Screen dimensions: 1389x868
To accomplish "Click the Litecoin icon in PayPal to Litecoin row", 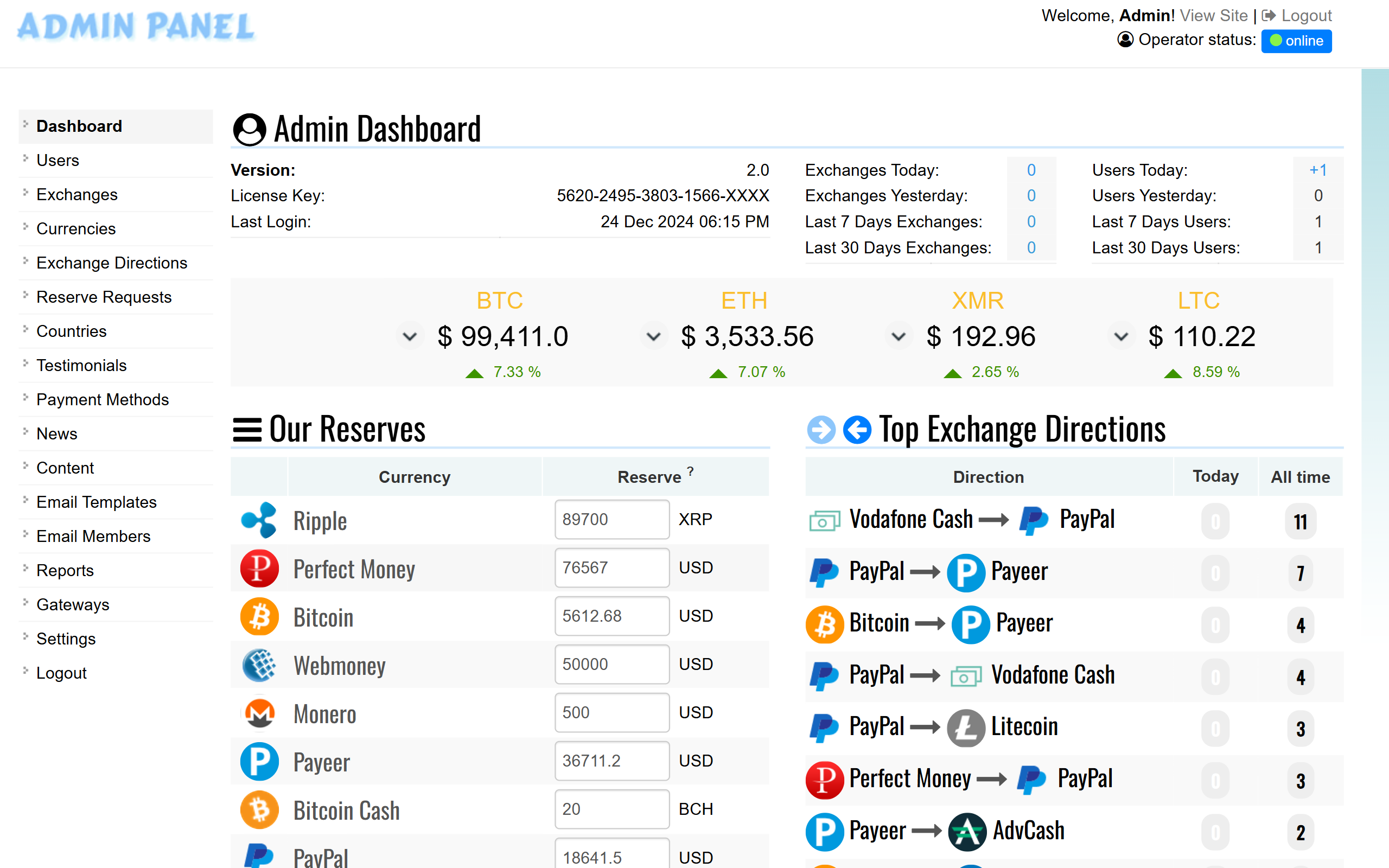I will [966, 728].
